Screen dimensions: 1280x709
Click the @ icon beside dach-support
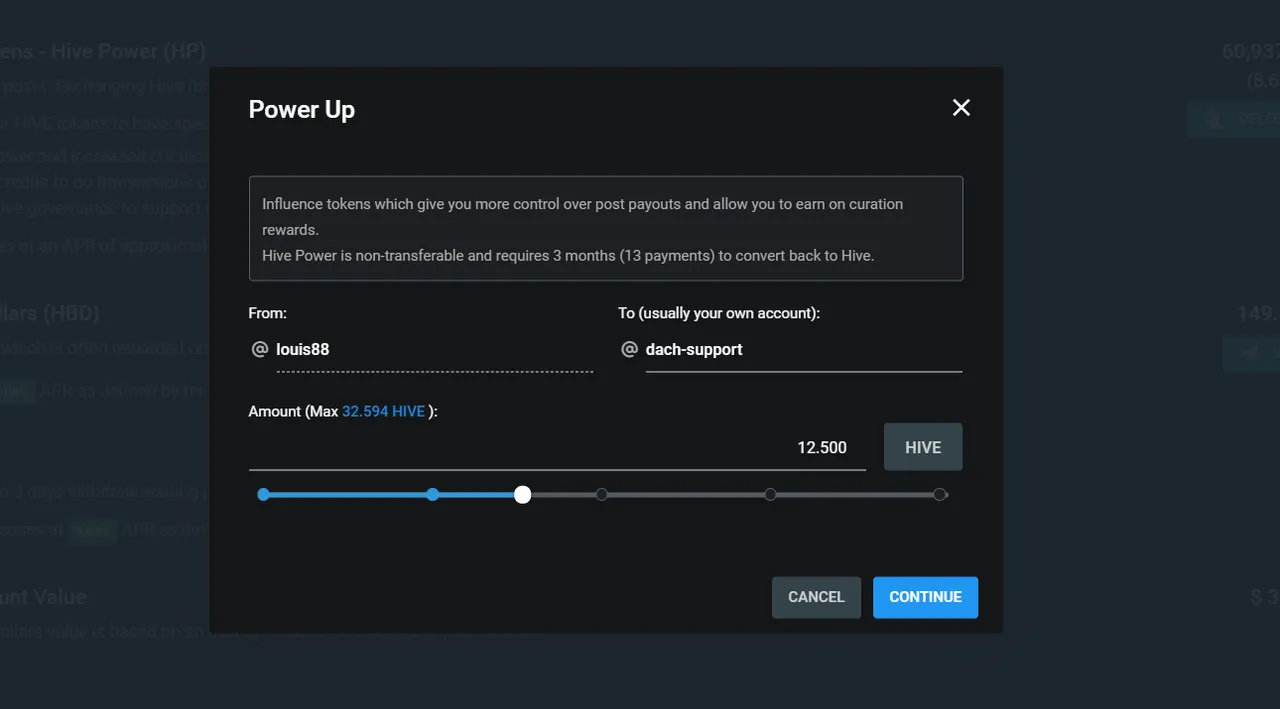point(629,349)
